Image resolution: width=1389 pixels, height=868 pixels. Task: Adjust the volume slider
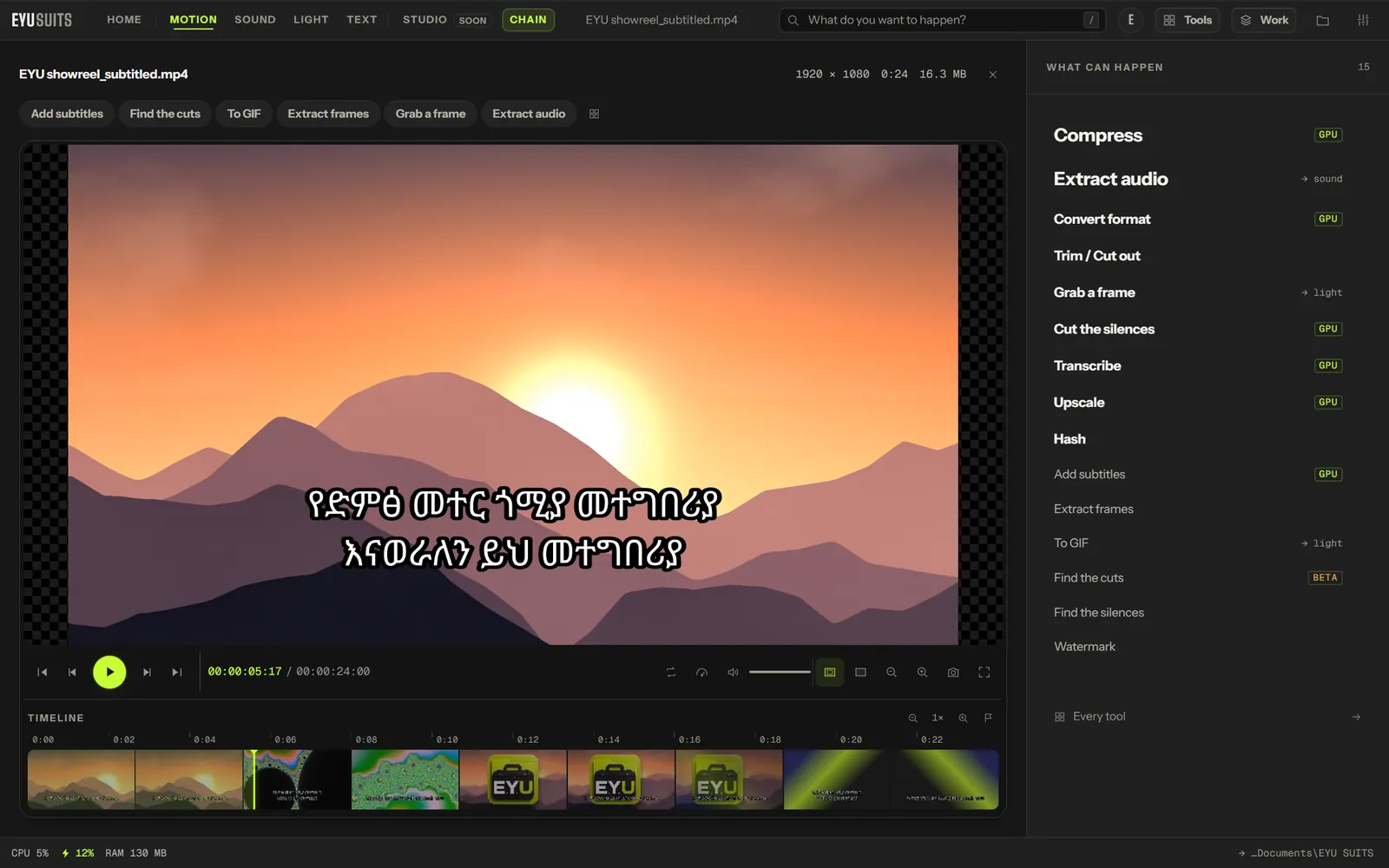780,672
